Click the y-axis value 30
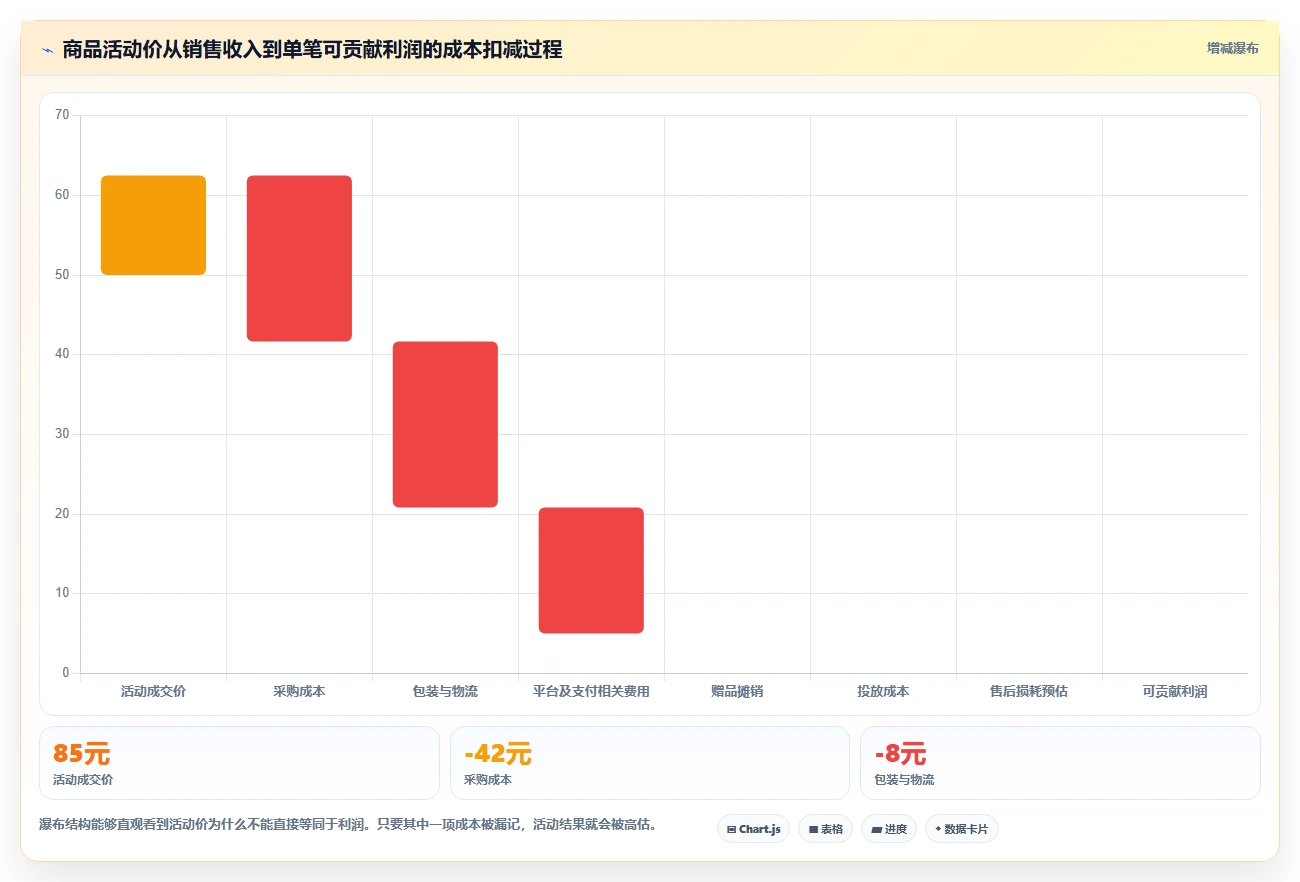 62,434
